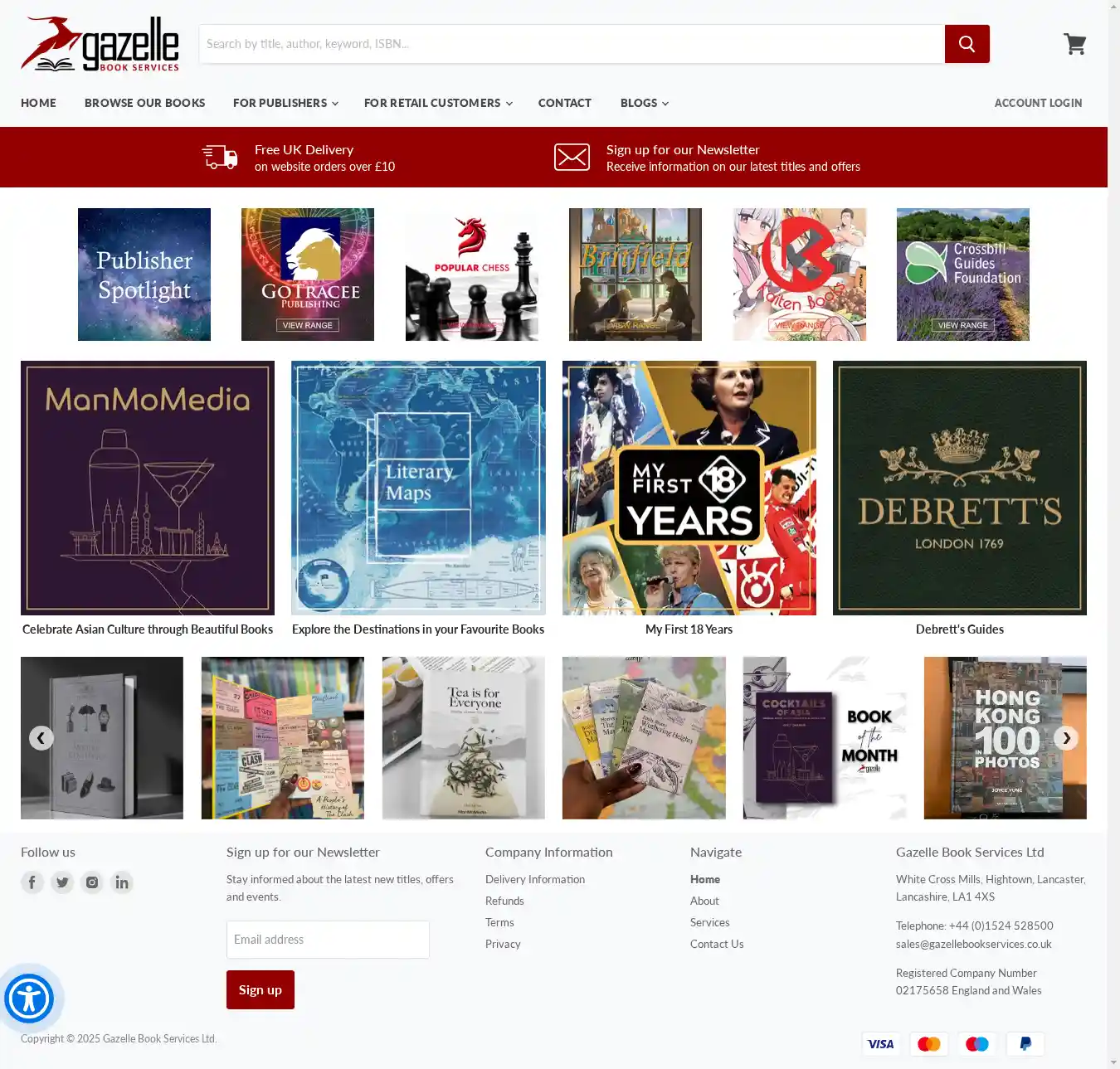
Task: Open the LinkedIn social link
Action: 122,882
